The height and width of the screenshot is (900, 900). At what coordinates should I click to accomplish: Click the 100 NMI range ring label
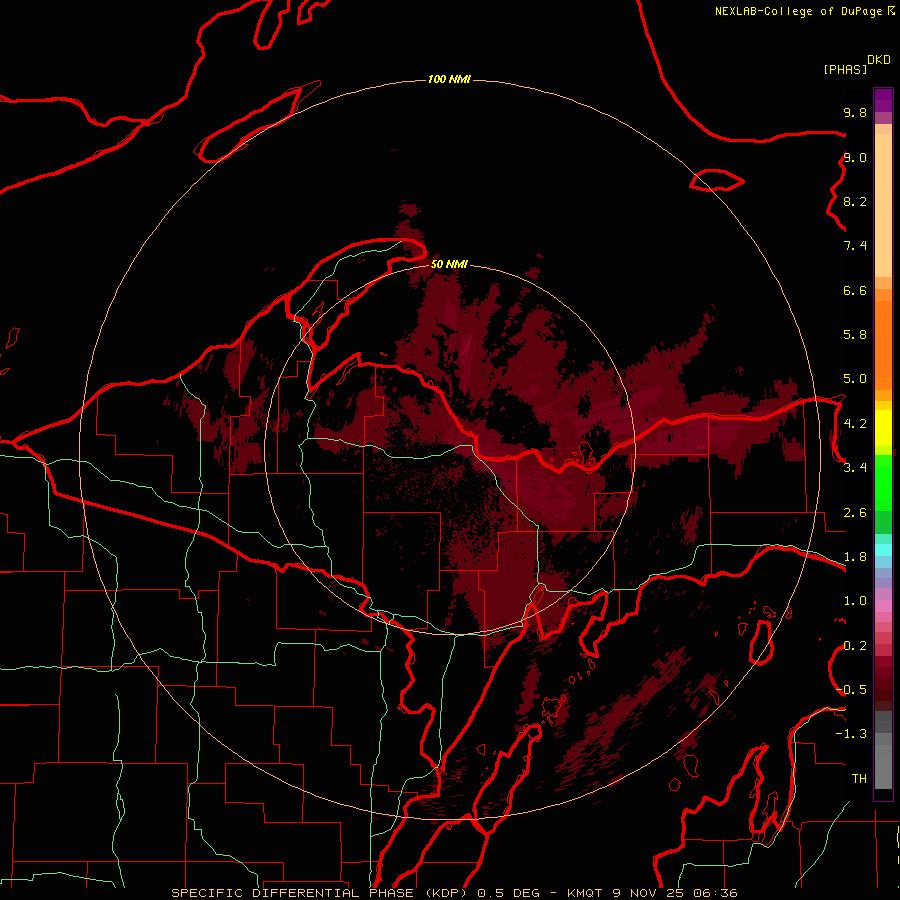[449, 79]
